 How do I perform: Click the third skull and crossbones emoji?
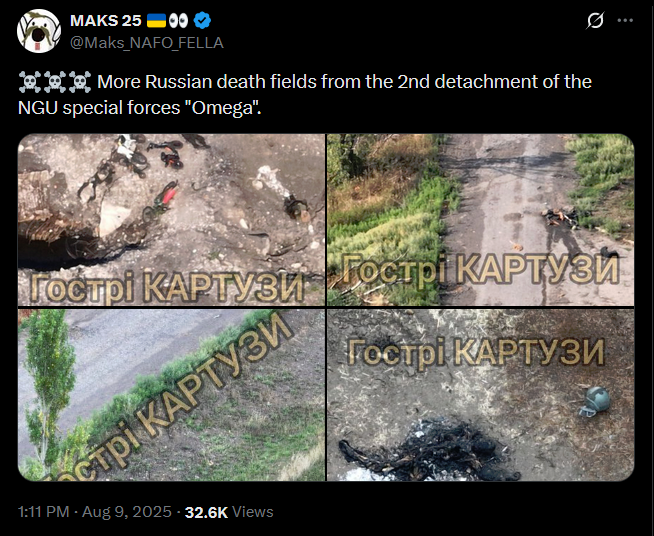click(x=80, y=82)
